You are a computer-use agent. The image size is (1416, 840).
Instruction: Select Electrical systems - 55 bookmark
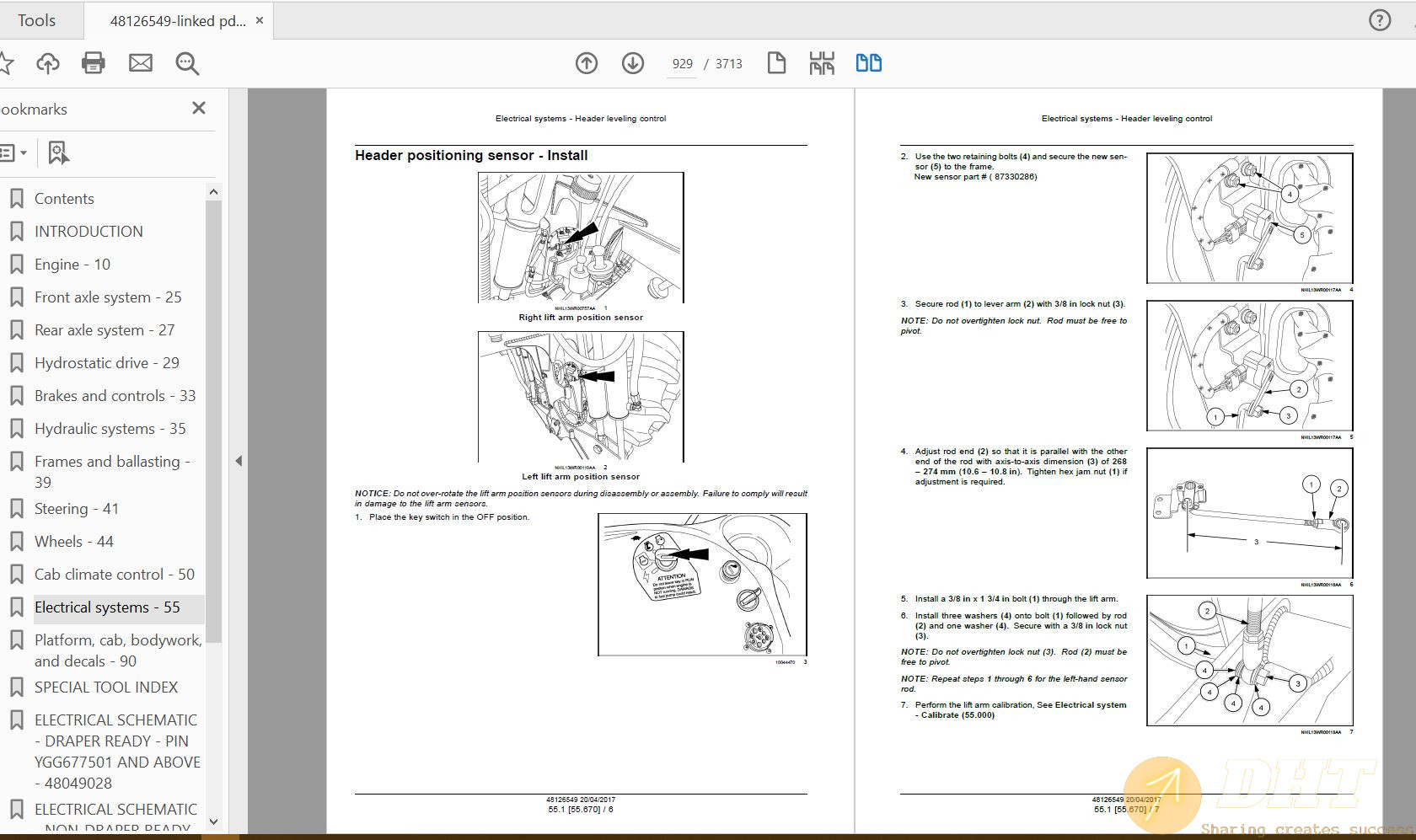107,607
